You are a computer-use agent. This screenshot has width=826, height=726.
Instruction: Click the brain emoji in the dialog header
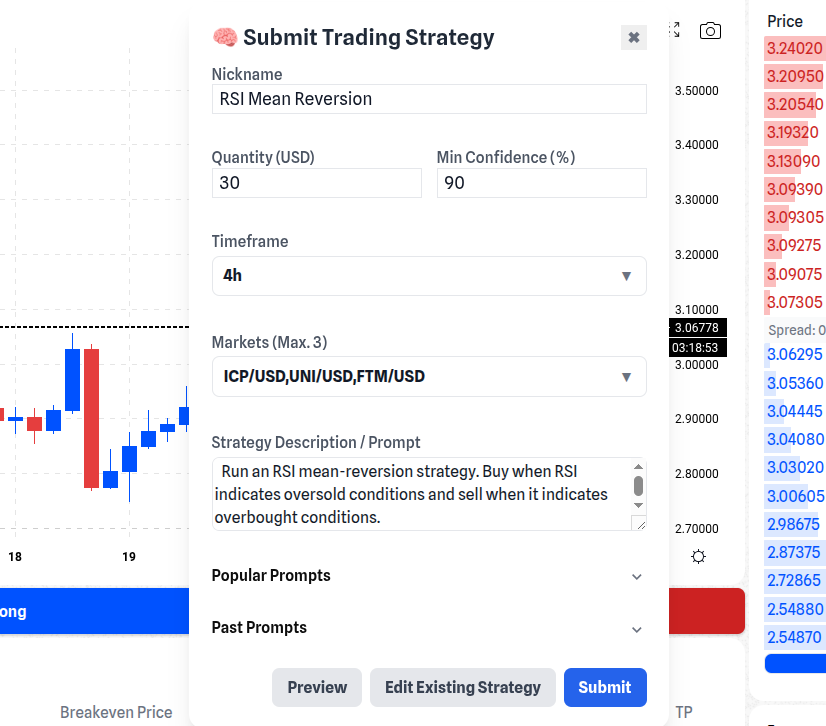pos(226,37)
